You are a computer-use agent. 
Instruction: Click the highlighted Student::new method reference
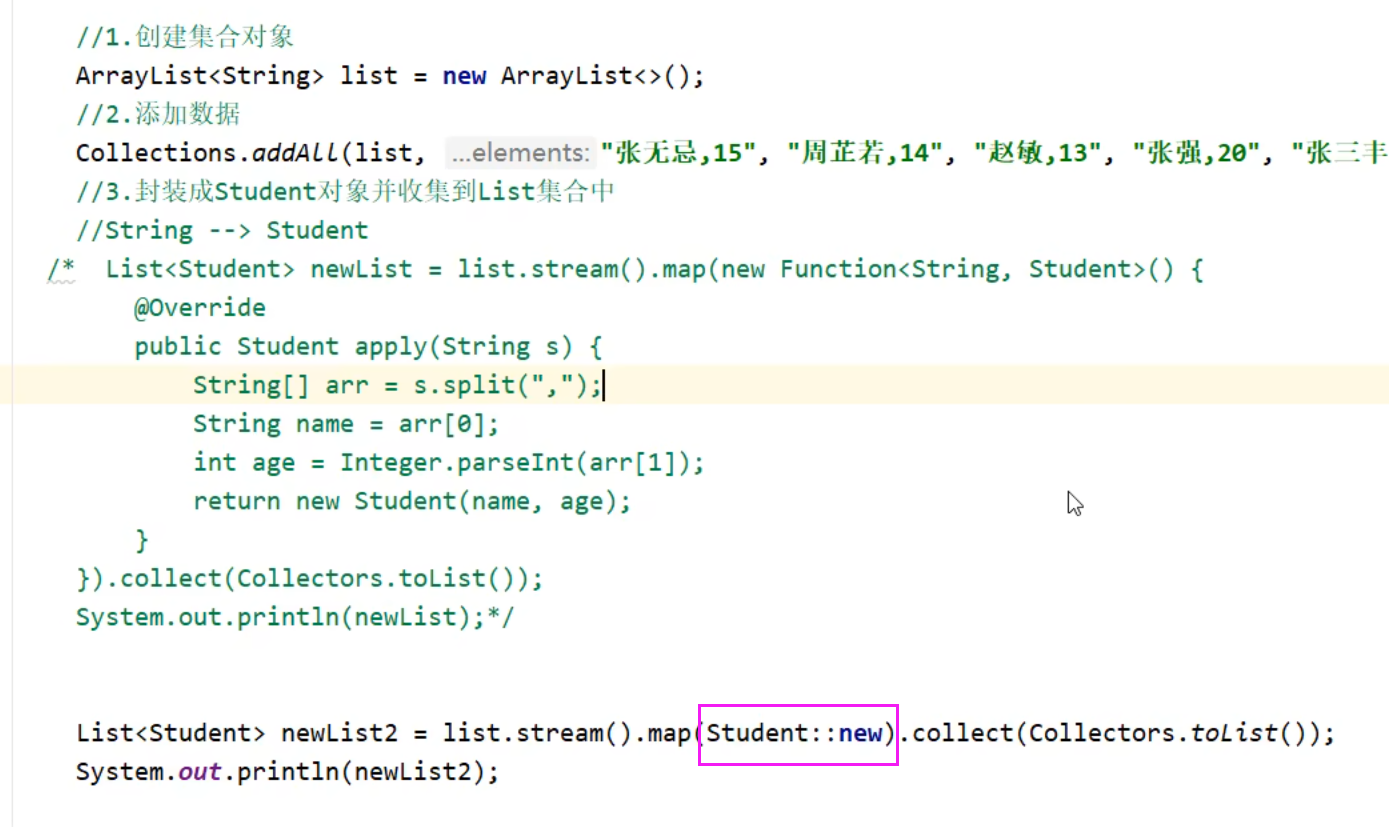[x=796, y=733]
